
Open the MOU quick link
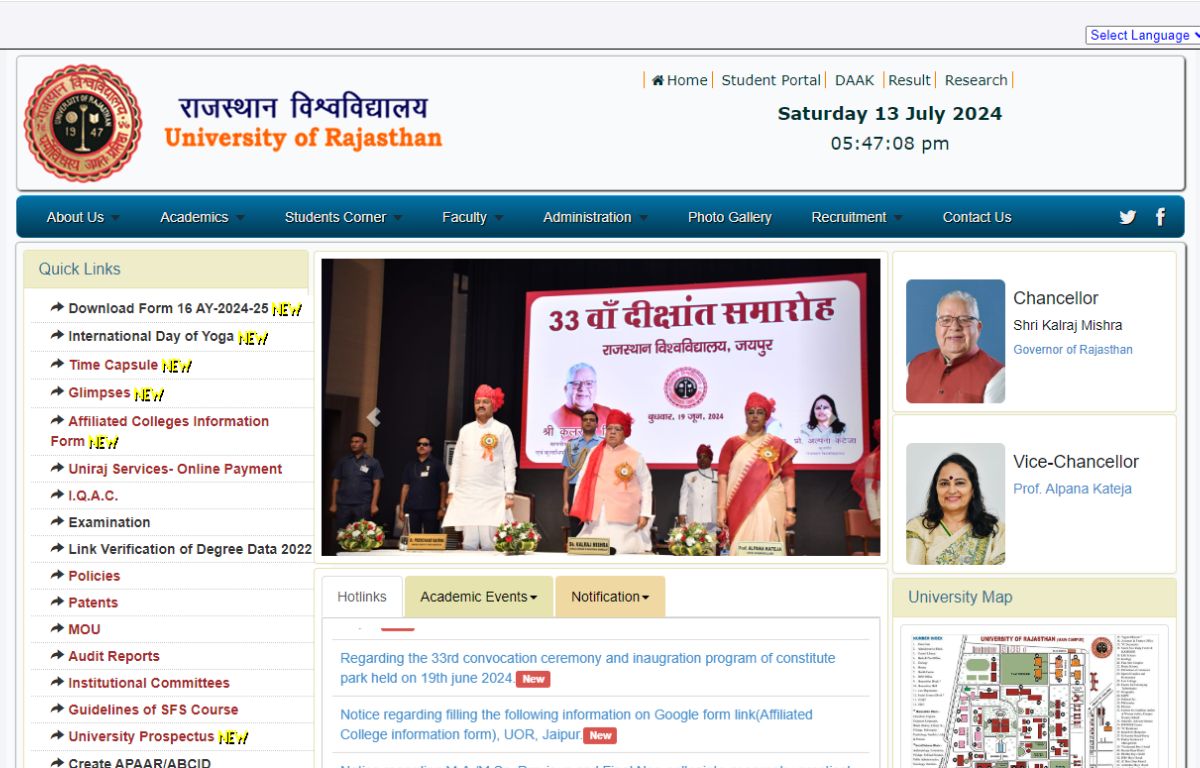pyautogui.click(x=84, y=629)
